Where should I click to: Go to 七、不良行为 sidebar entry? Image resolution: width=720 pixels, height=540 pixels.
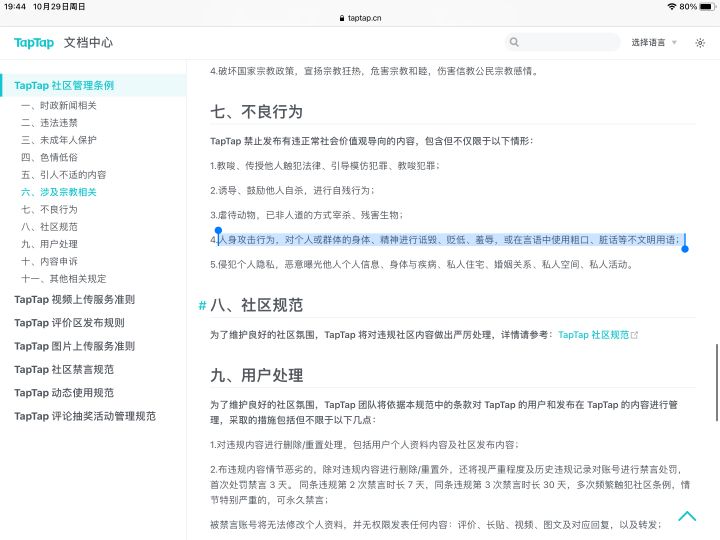pyautogui.click(x=49, y=209)
